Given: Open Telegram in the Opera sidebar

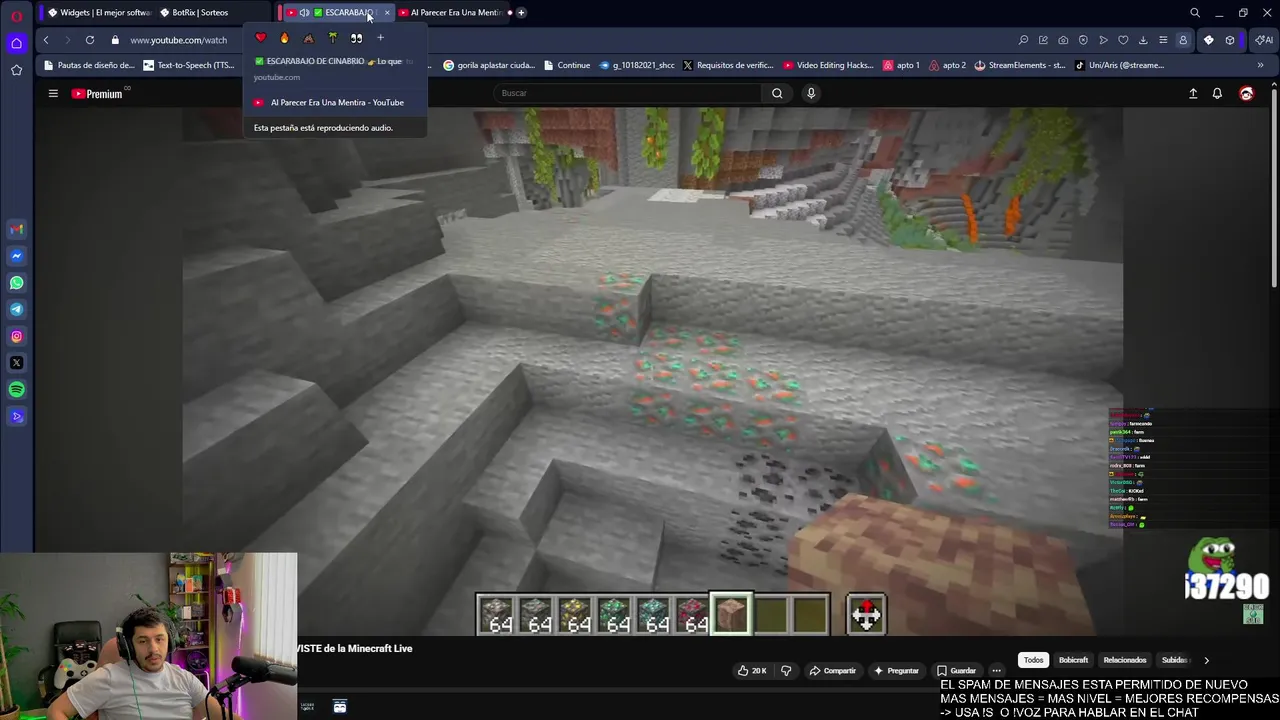Looking at the screenshot, I should 16,310.
